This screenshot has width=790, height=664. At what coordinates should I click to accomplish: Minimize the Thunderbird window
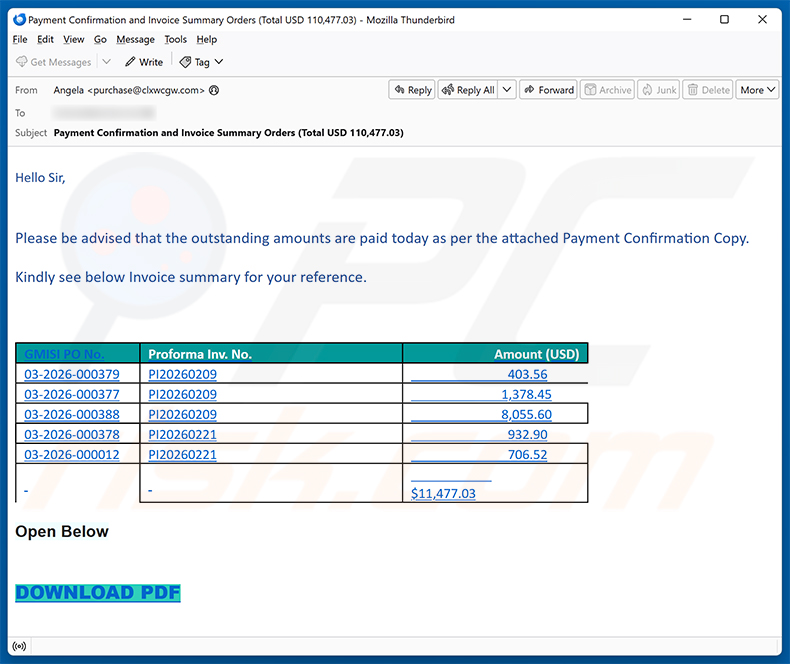tap(687, 20)
